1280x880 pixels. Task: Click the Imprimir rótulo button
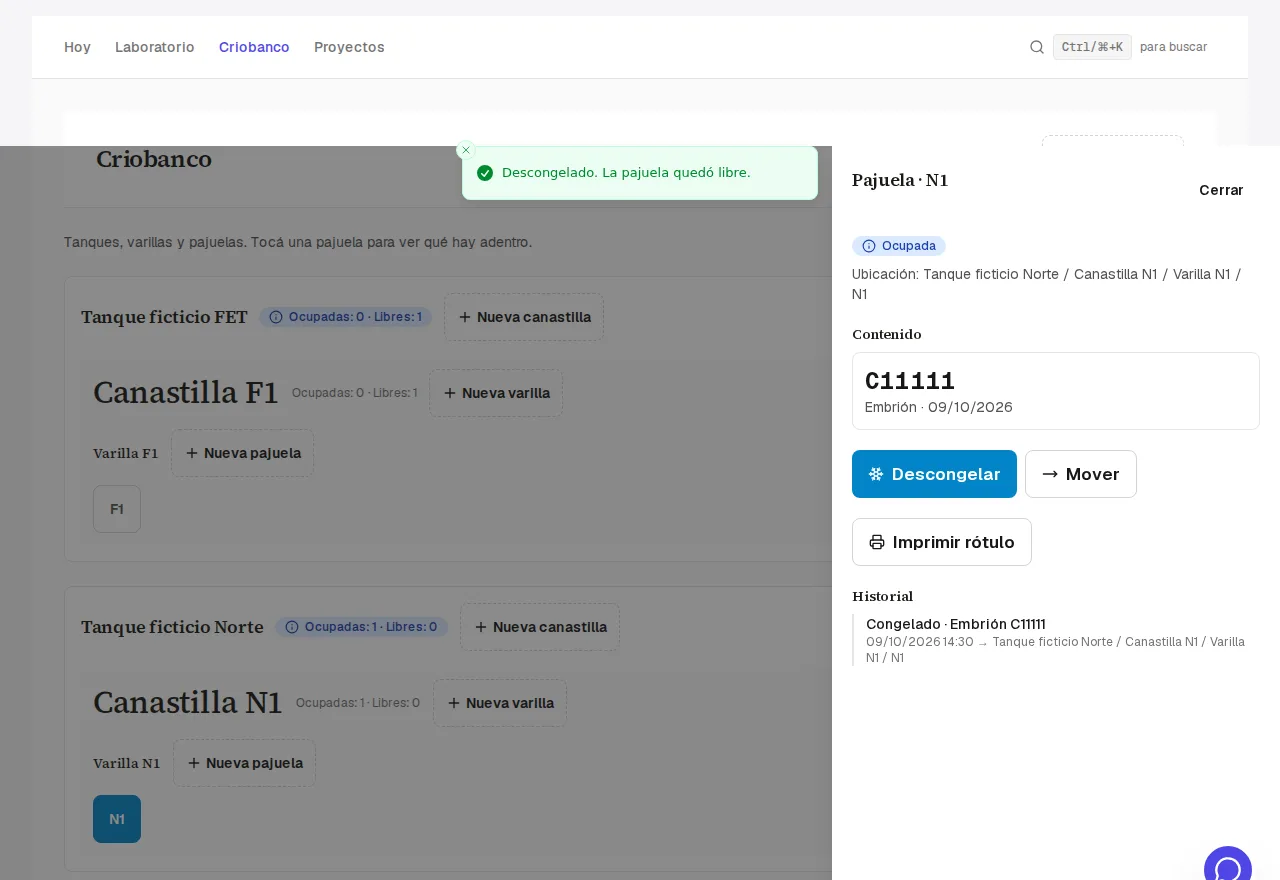pyautogui.click(x=942, y=542)
